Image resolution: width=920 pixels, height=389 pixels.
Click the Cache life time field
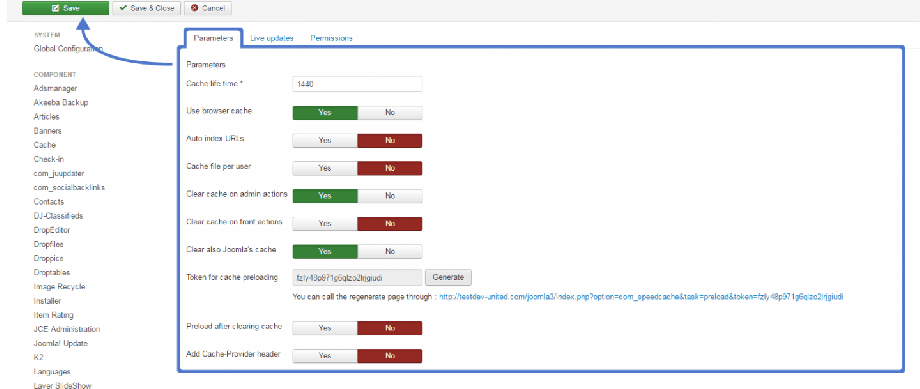(357, 84)
